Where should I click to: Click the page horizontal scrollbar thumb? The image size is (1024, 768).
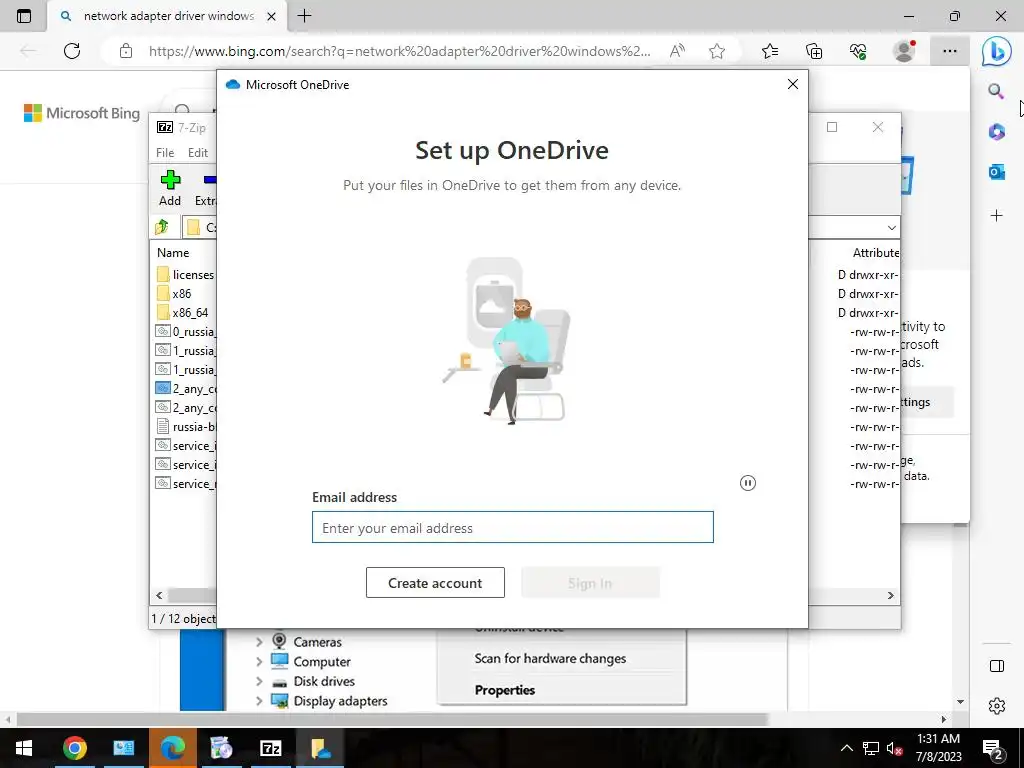(392, 719)
